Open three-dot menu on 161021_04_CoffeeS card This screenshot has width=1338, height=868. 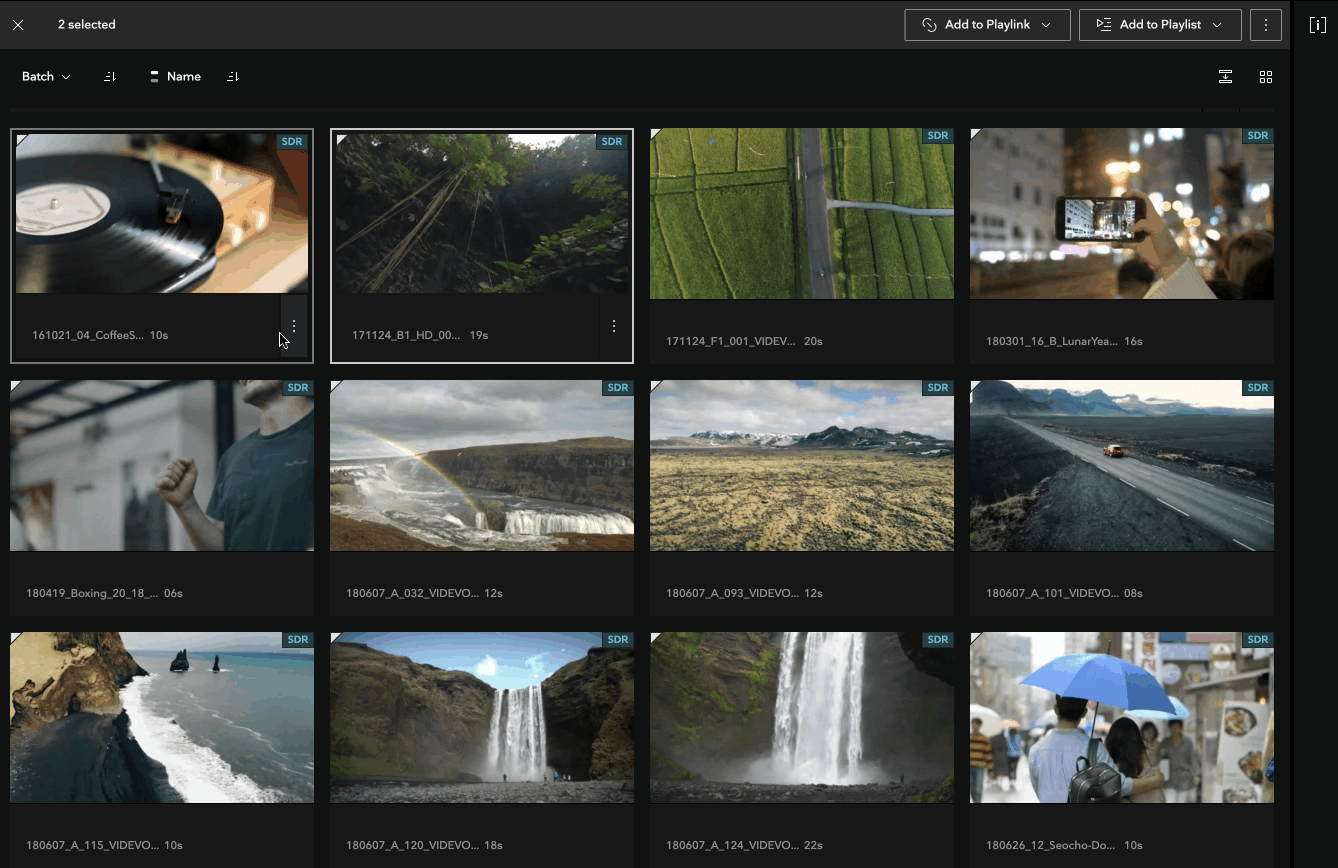tap(294, 326)
